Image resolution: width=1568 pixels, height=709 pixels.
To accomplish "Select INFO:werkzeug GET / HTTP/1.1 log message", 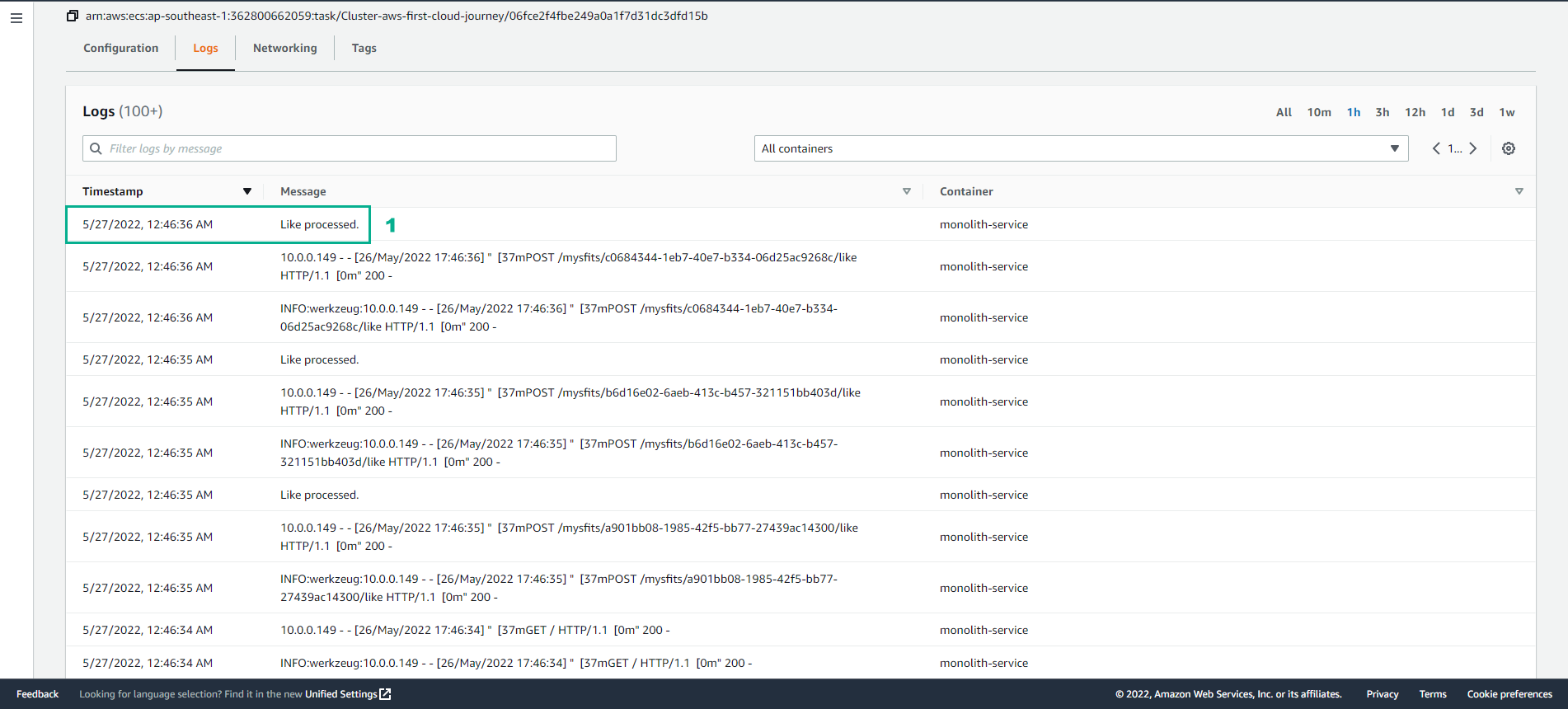I will pyautogui.click(x=516, y=663).
